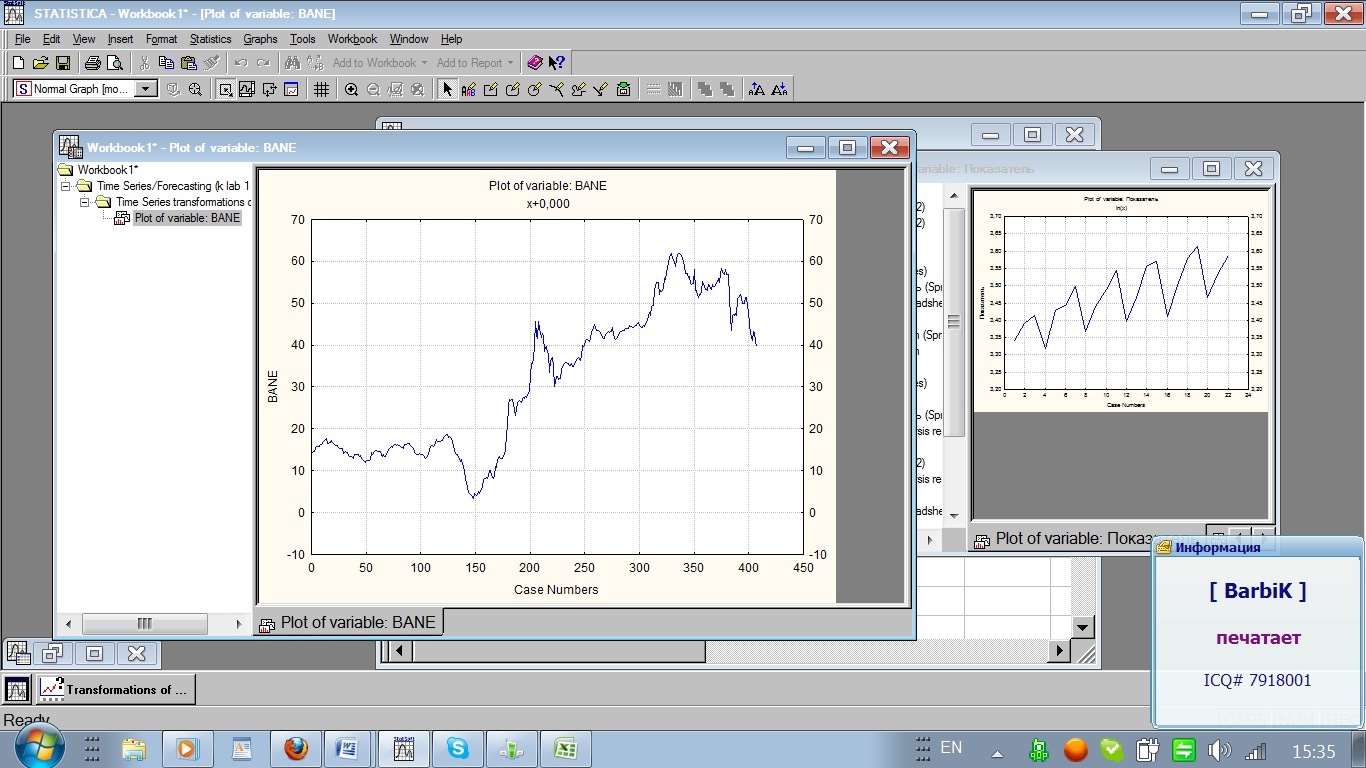Click the binoculars Find icon
This screenshot has height=768, width=1366.
click(x=293, y=63)
